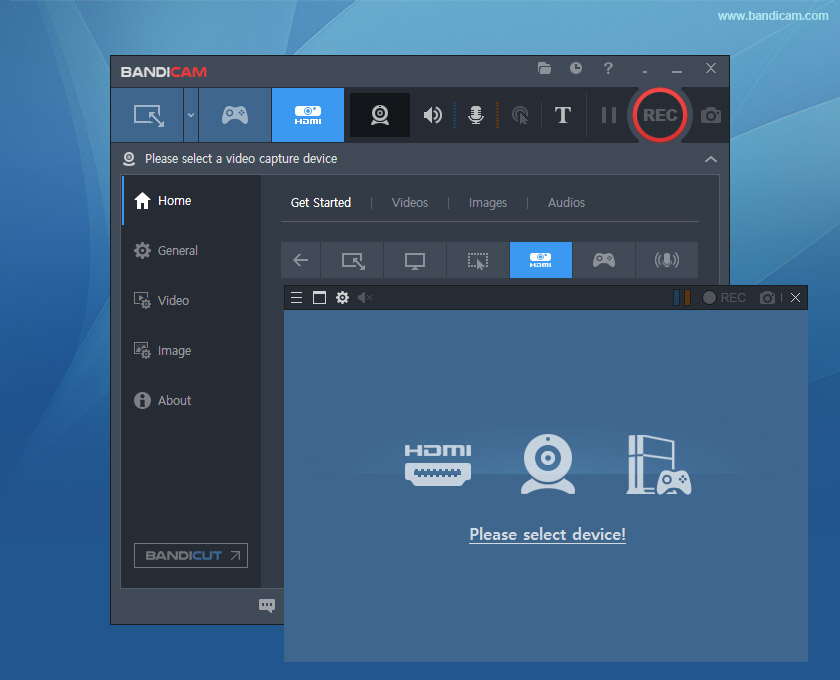This screenshot has width=840, height=680.
Task: Open the output folder icon
Action: [544, 69]
